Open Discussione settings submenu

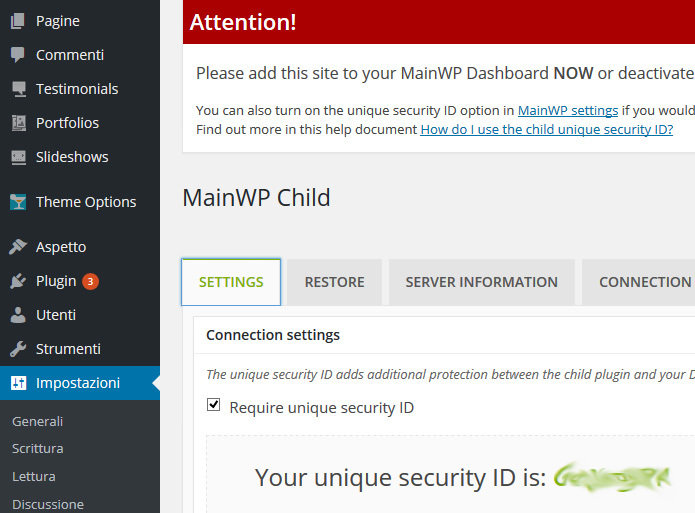point(48,505)
